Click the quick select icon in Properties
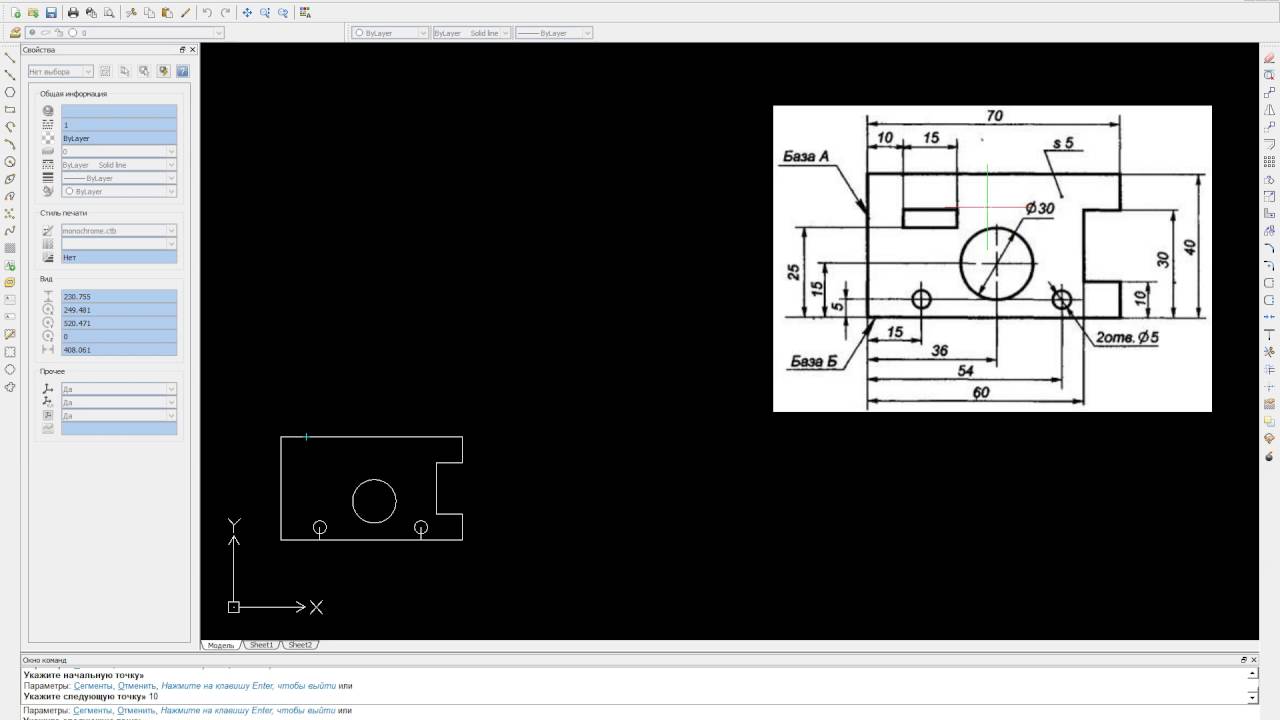The image size is (1280, 720). (x=163, y=71)
